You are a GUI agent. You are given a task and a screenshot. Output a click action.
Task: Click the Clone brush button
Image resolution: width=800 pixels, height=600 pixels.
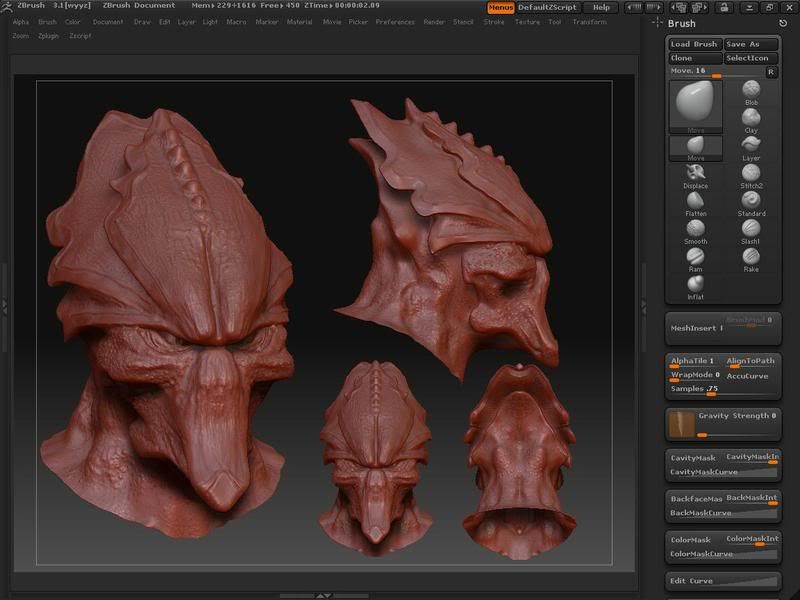(x=682, y=58)
